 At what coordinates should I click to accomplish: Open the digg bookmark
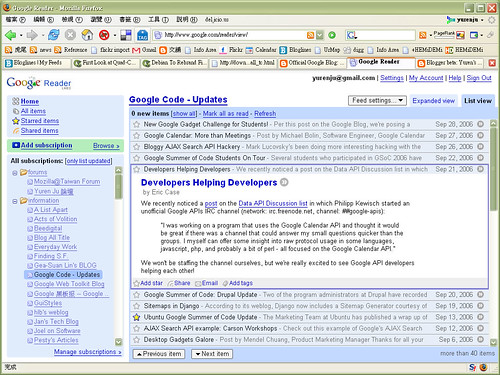pos(354,50)
